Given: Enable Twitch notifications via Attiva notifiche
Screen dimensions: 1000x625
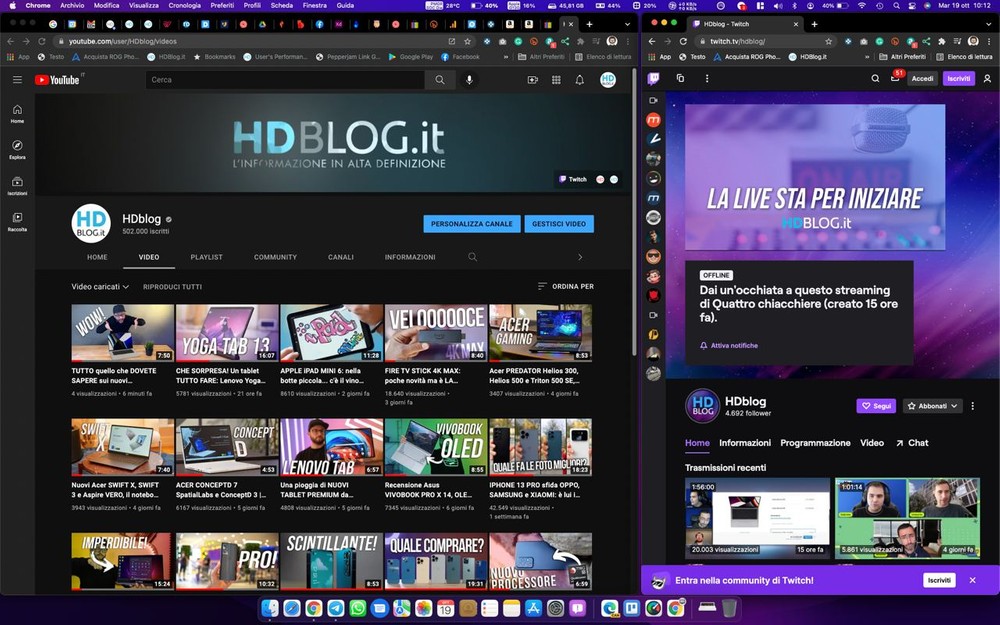Looking at the screenshot, I should [x=729, y=346].
